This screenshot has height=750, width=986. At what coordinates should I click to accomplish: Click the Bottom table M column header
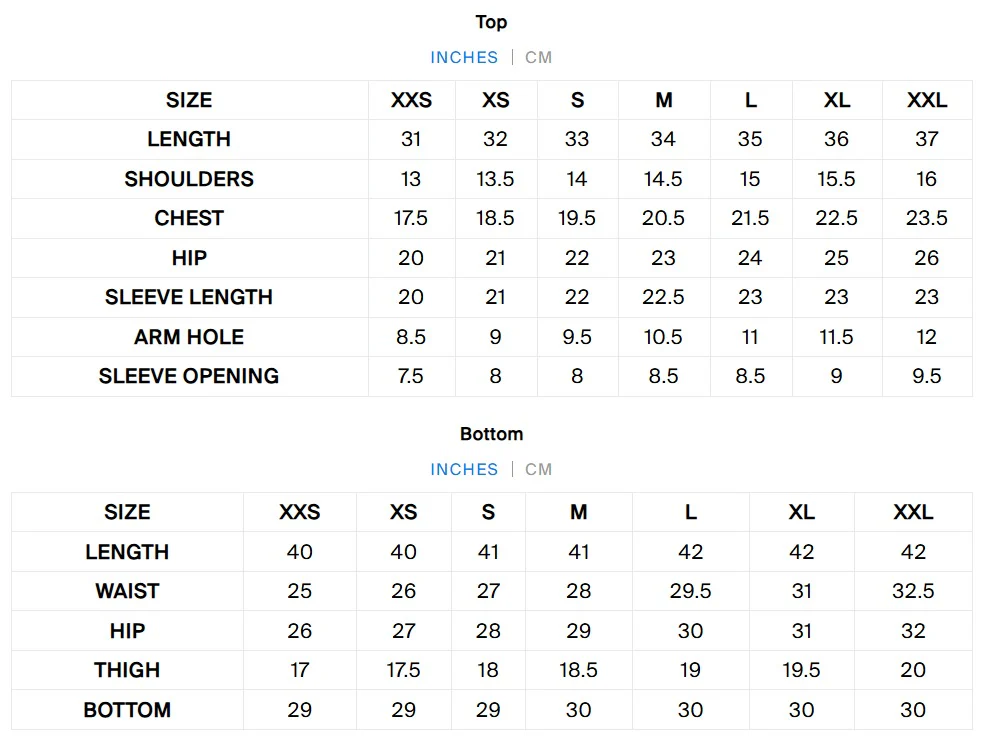tap(578, 512)
